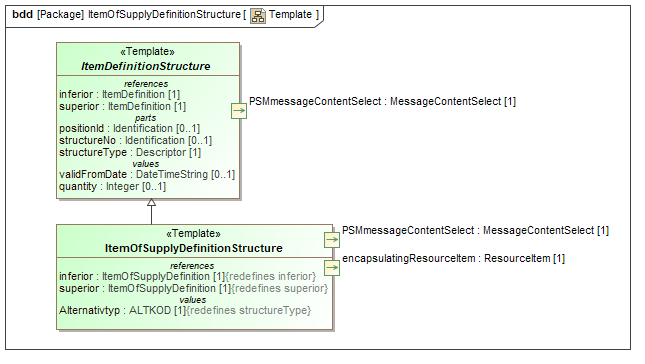Select the ItemOfSupplyDefinitionStructure block title
The height and width of the screenshot is (364, 645).
tap(194, 248)
